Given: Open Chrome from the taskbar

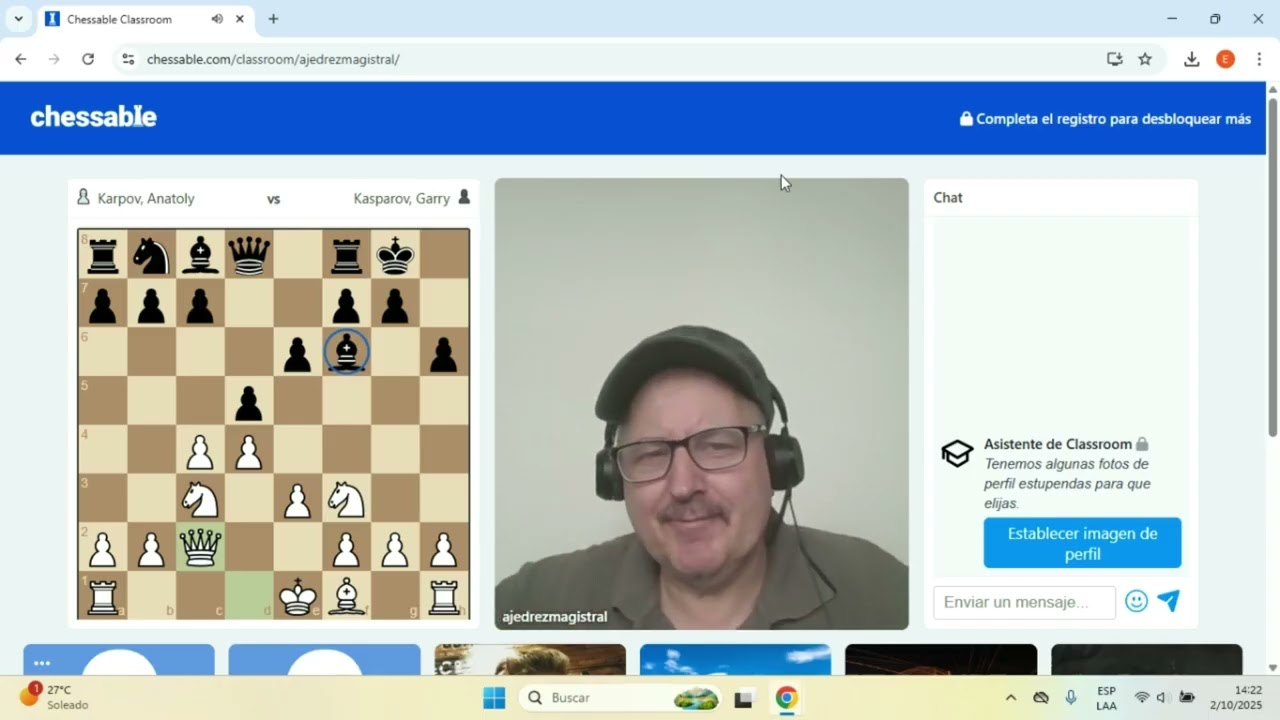Looking at the screenshot, I should click(787, 697).
